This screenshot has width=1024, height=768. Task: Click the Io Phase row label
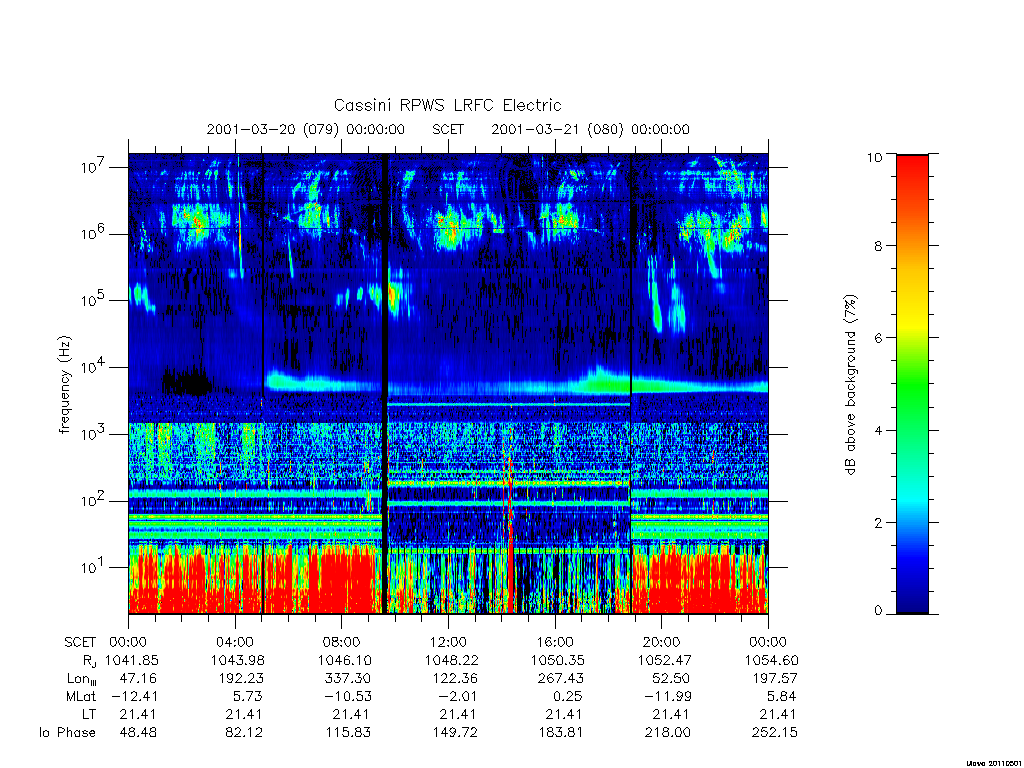pyautogui.click(x=67, y=732)
